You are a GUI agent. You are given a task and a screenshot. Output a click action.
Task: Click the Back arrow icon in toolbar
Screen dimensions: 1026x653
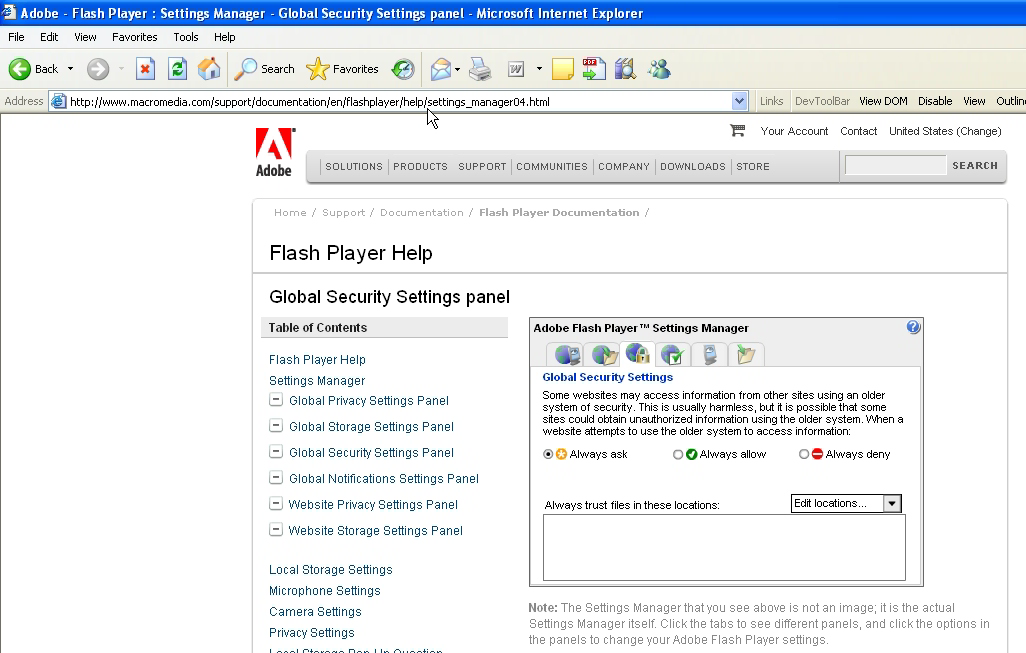(20, 69)
